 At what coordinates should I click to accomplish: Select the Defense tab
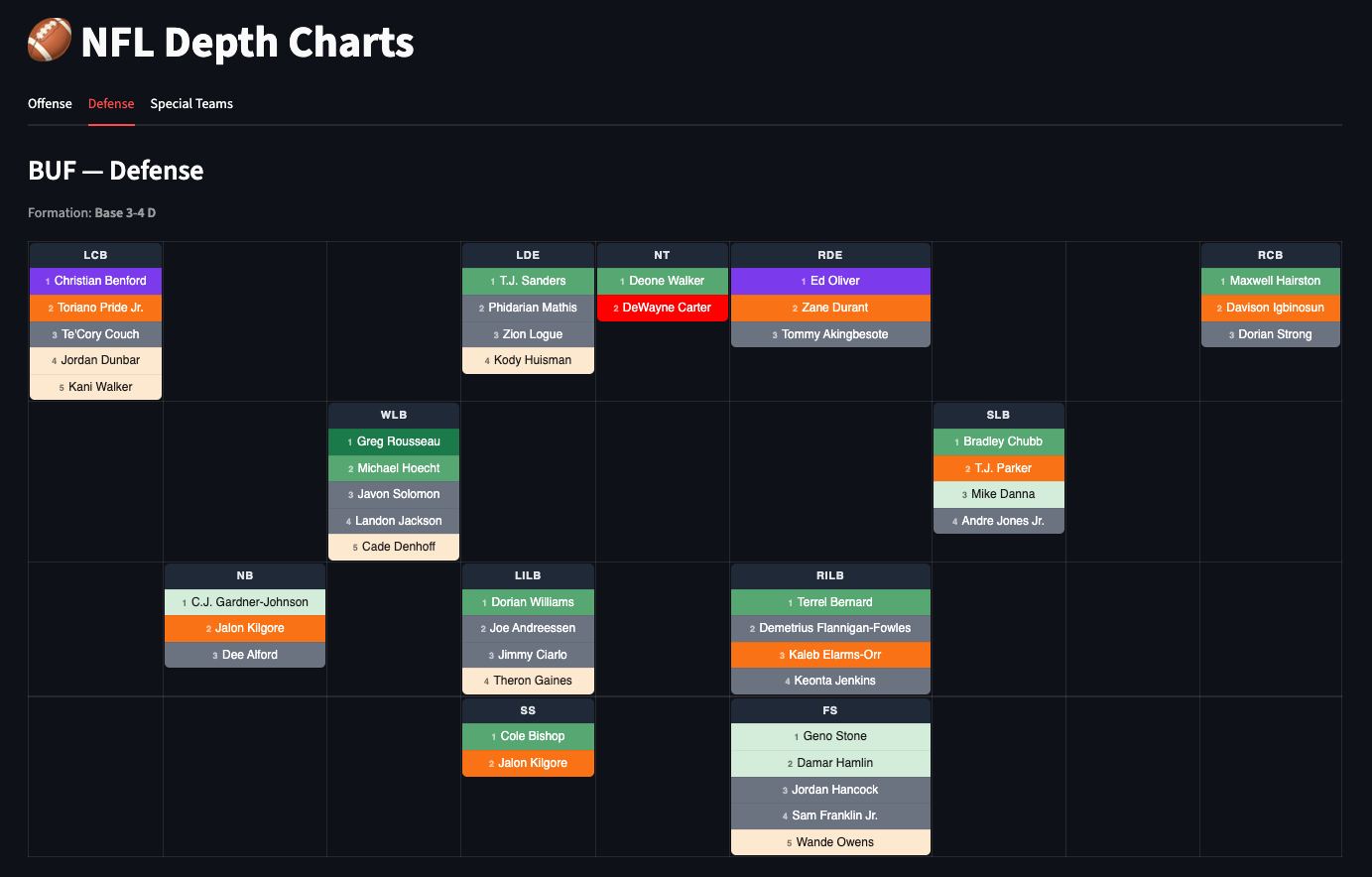click(111, 103)
